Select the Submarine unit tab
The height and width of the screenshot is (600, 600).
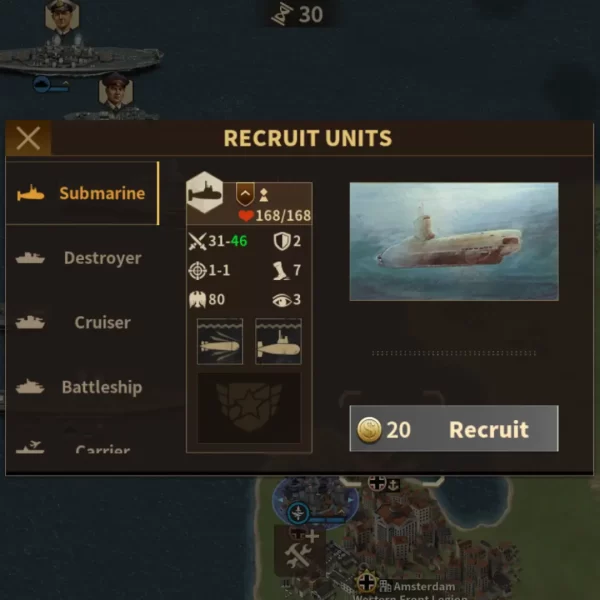(x=82, y=193)
